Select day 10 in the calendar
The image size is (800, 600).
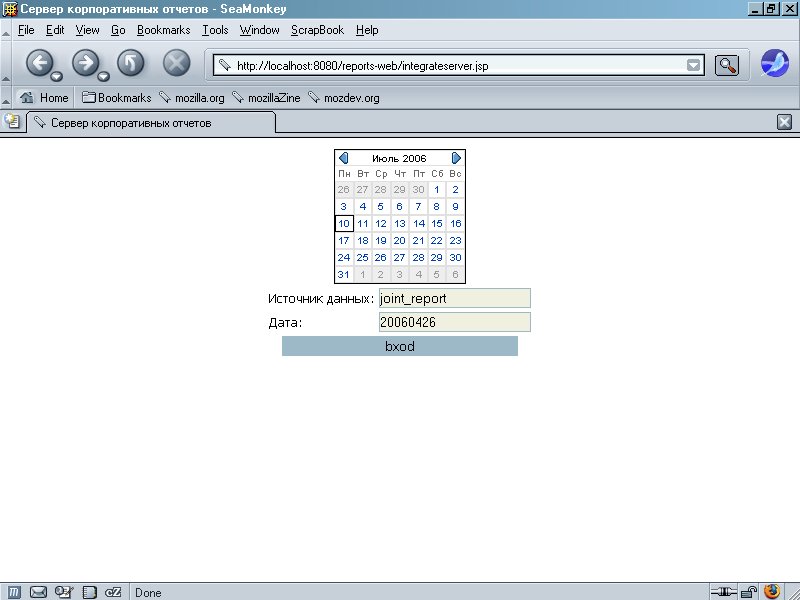tap(344, 223)
